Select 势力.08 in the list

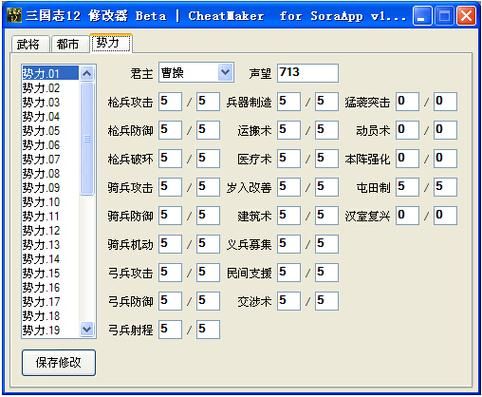pos(50,174)
